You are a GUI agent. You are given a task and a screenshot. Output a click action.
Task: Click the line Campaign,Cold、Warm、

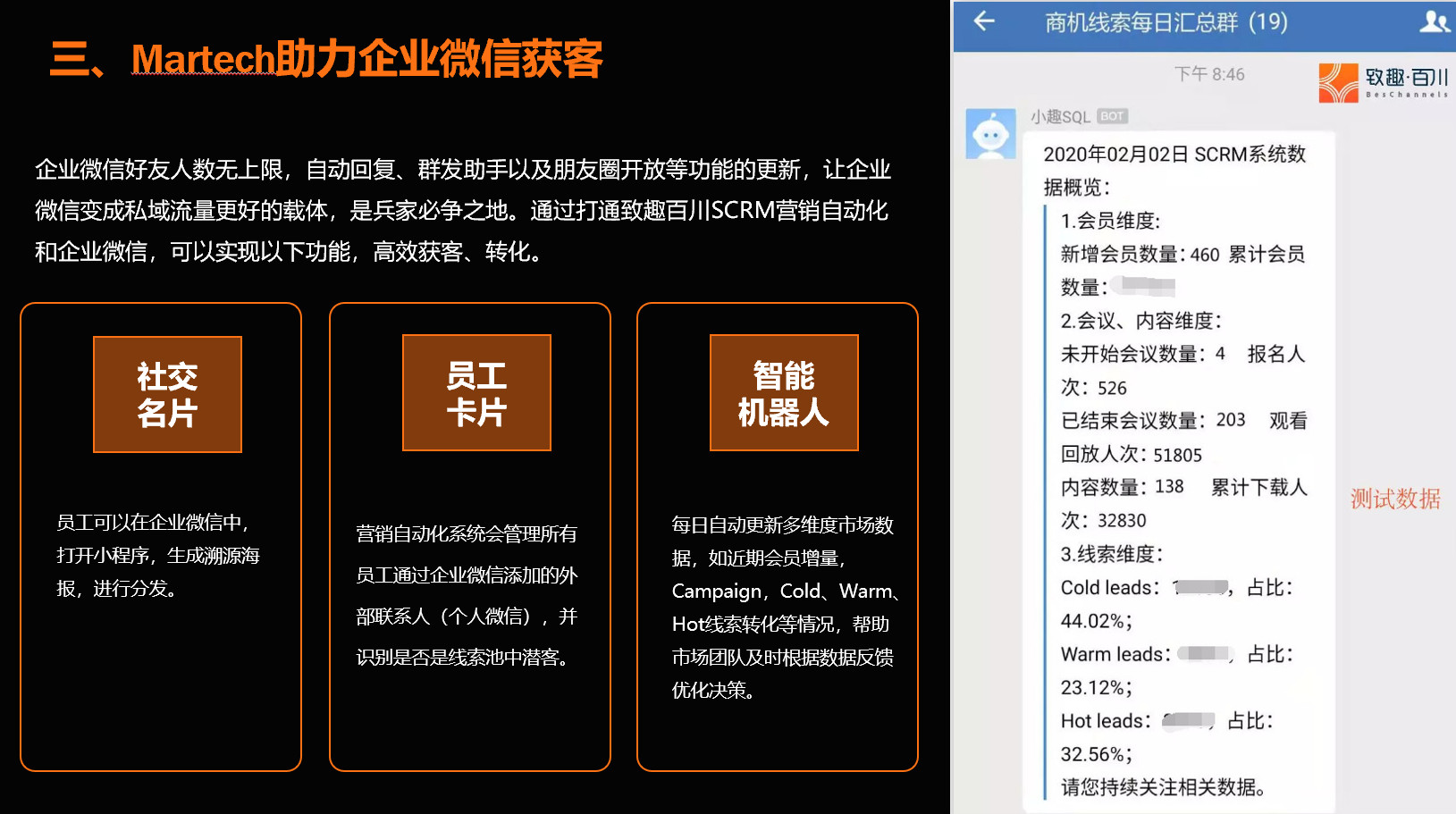tap(787, 592)
